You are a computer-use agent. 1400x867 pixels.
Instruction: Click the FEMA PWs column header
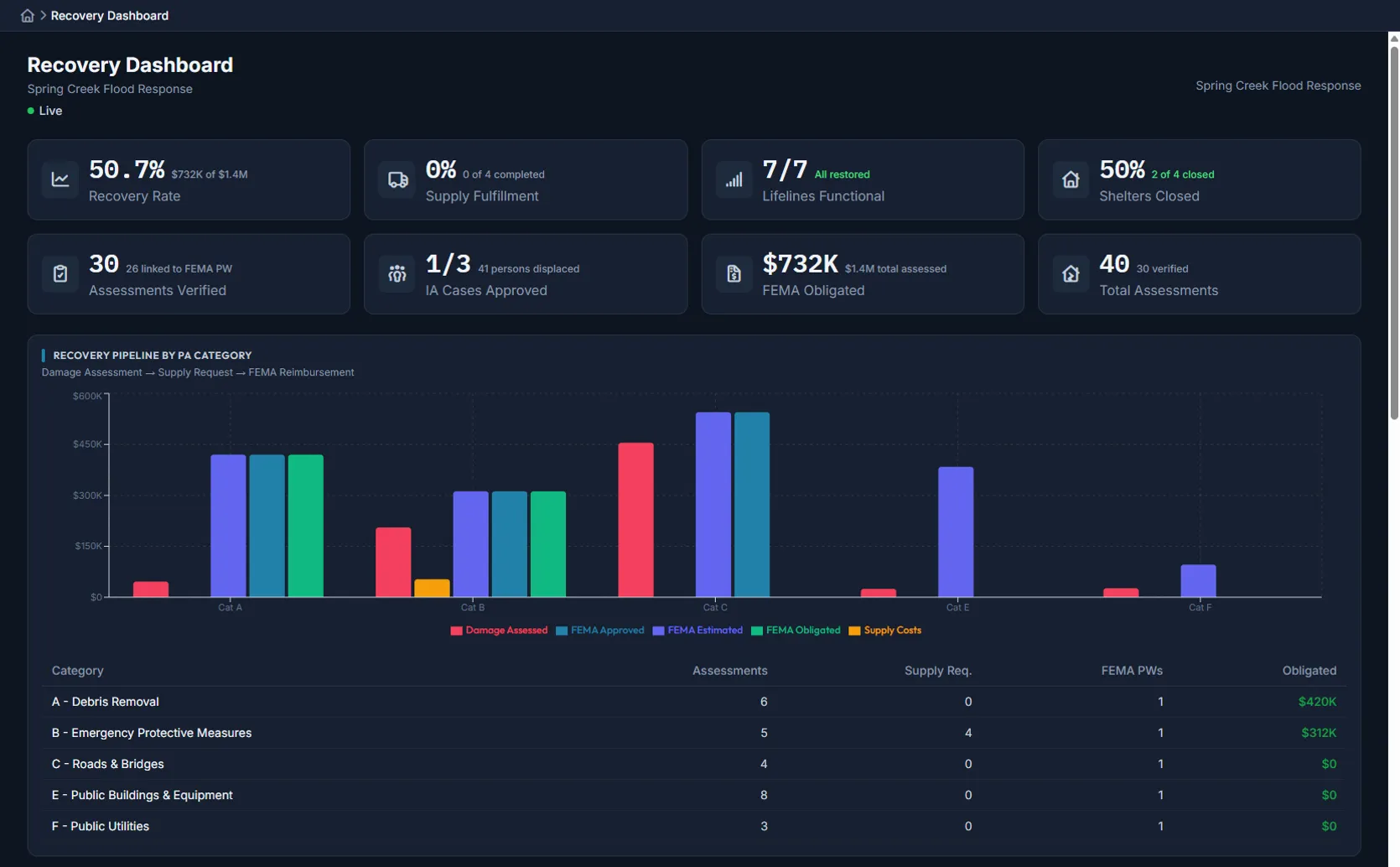click(1132, 671)
